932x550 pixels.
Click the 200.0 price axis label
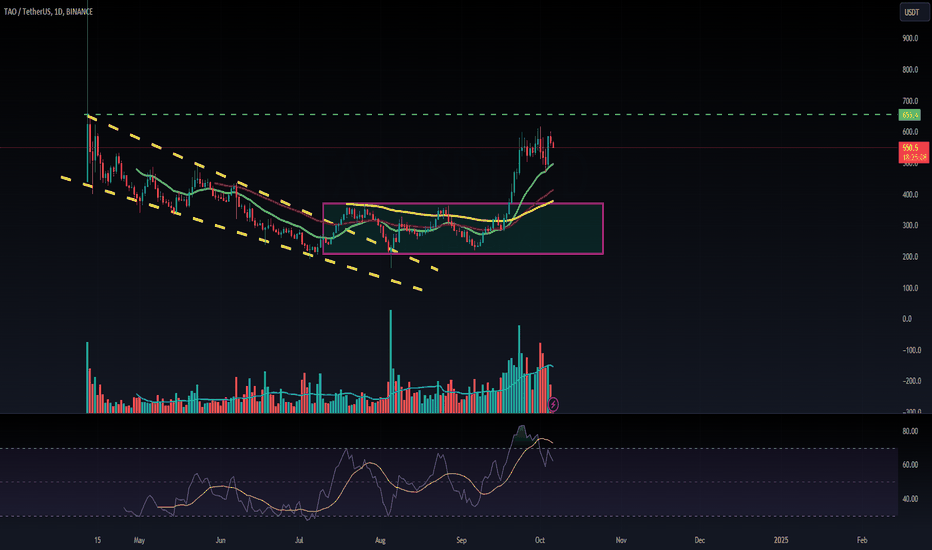coord(910,257)
